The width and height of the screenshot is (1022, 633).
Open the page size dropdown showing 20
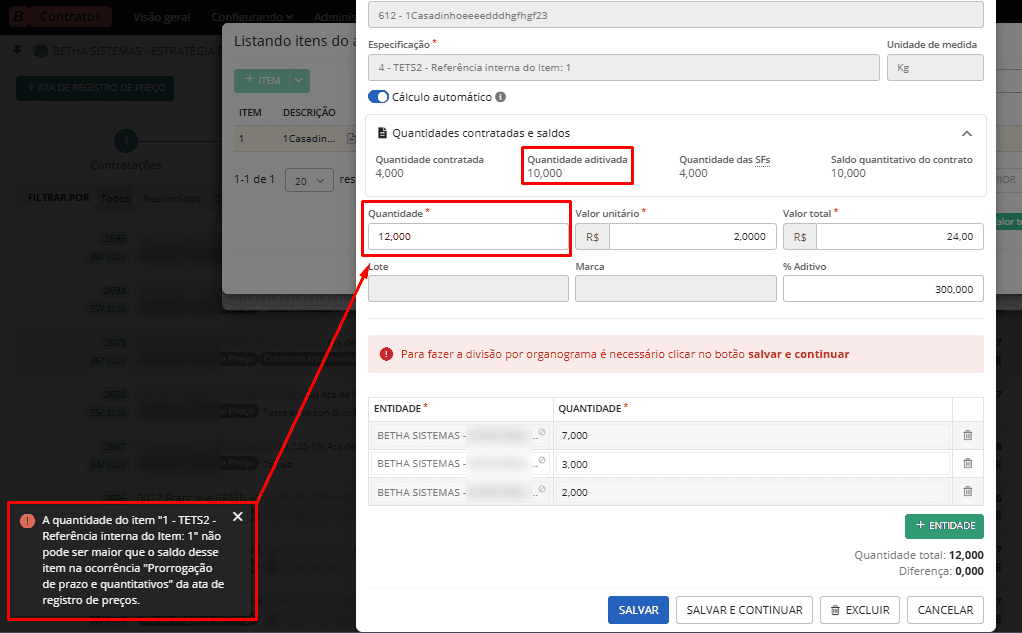(309, 180)
